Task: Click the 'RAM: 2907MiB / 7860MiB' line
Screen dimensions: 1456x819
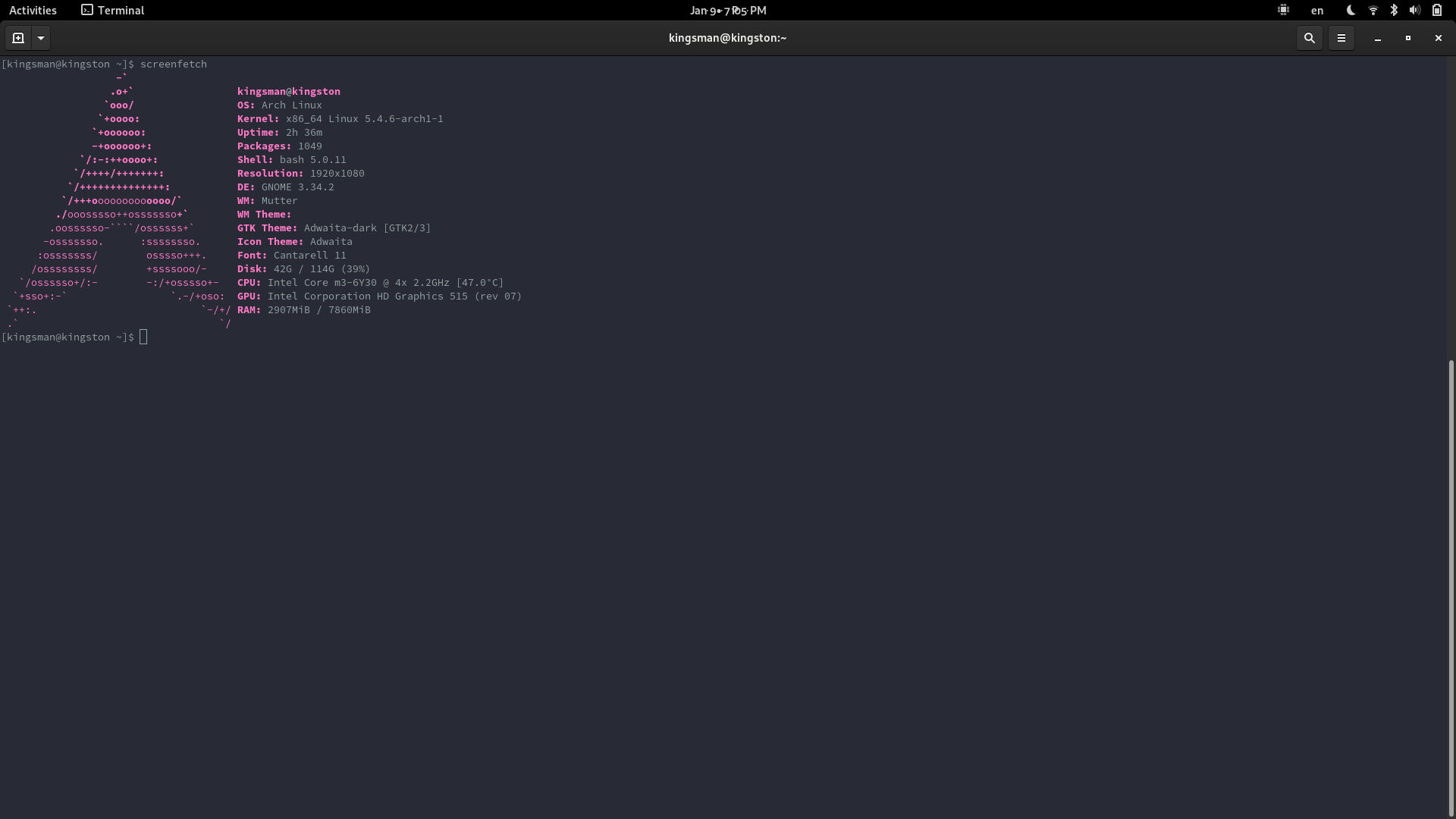Action: [304, 310]
